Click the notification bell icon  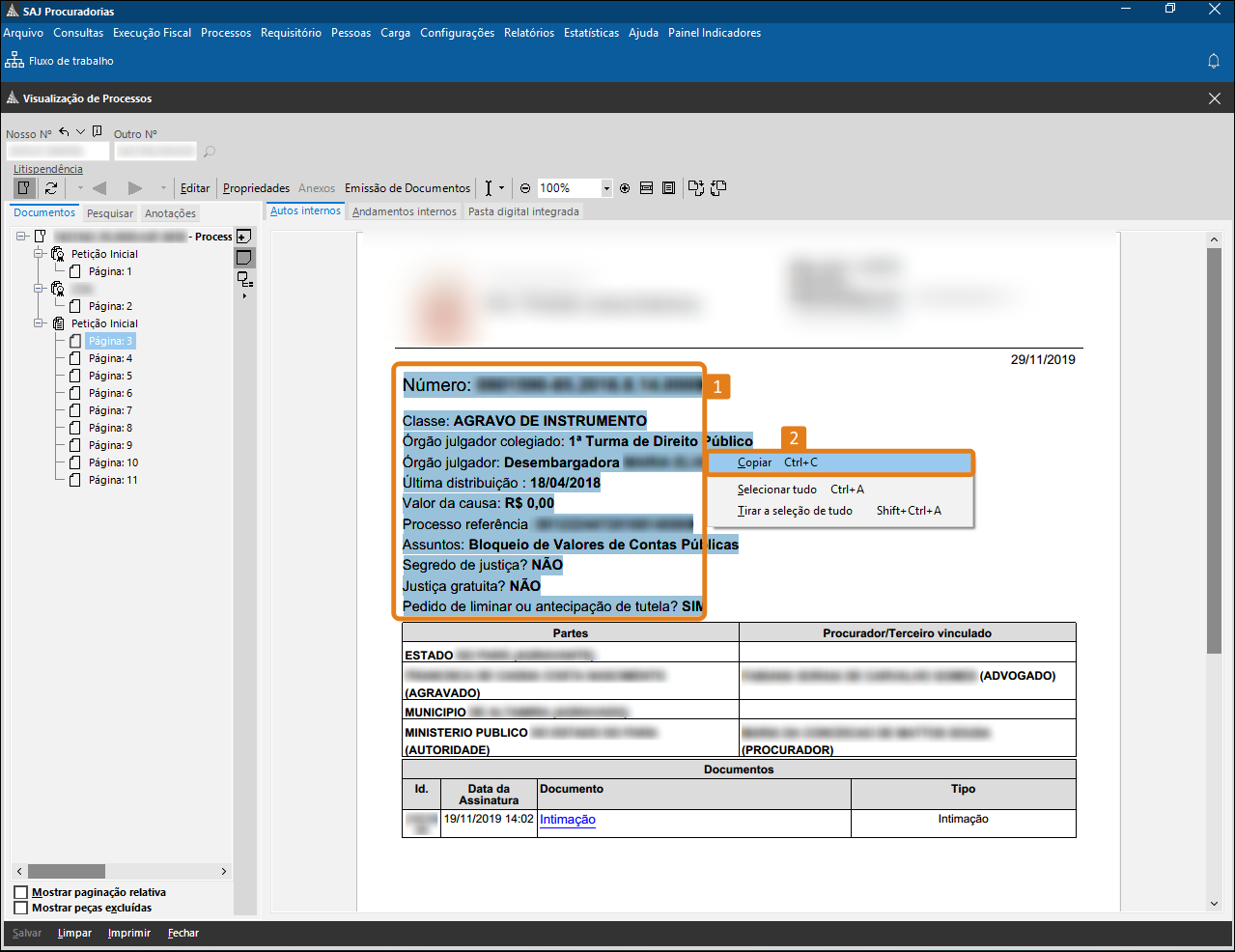[1214, 61]
